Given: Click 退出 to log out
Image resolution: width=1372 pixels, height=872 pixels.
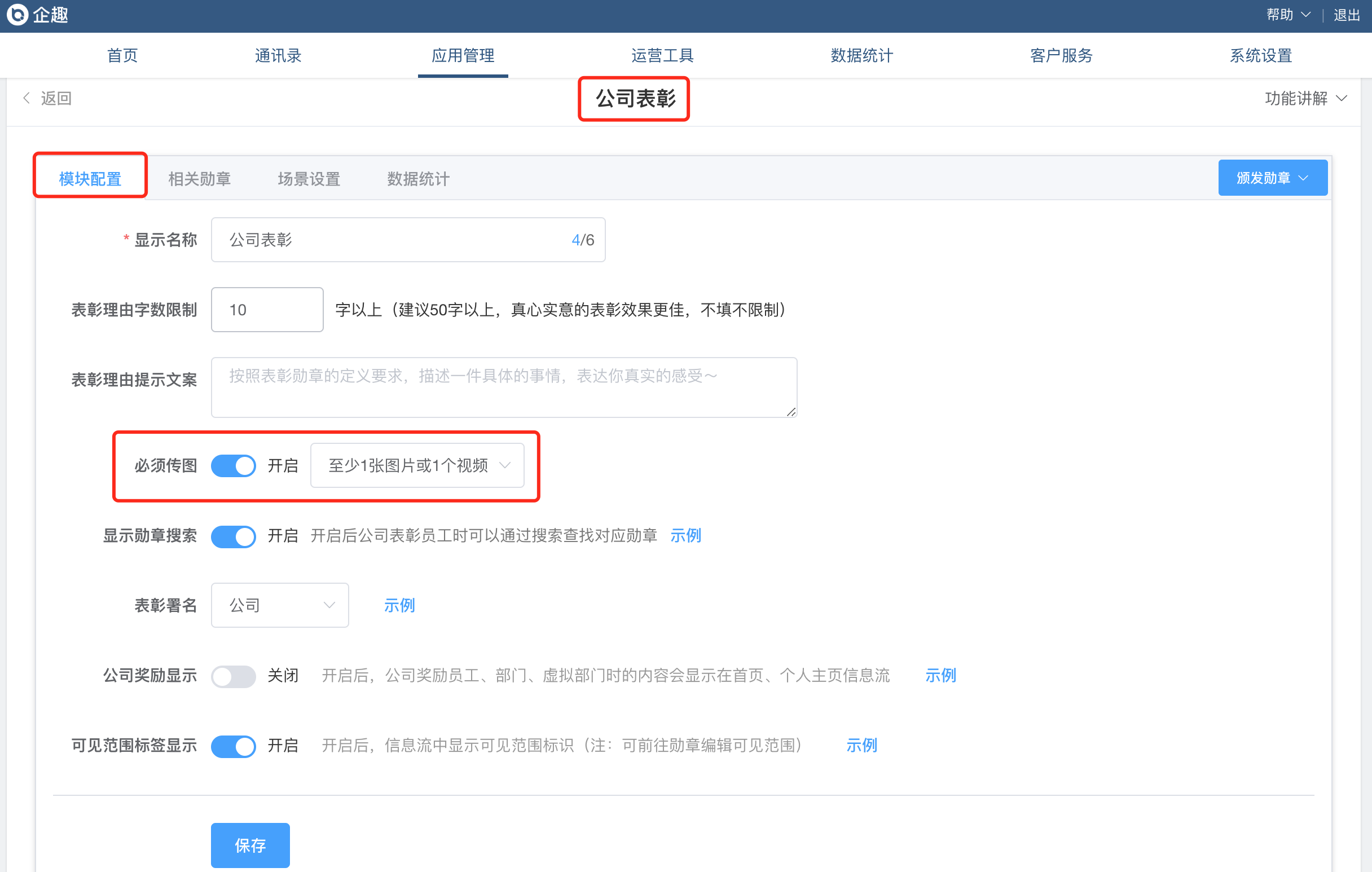Looking at the screenshot, I should (x=1347, y=15).
